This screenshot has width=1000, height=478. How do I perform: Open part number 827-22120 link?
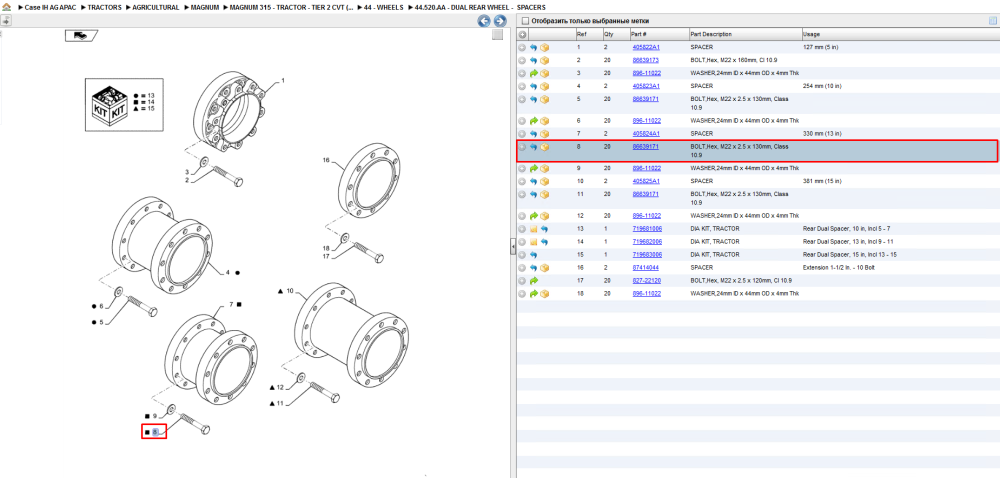click(x=647, y=281)
